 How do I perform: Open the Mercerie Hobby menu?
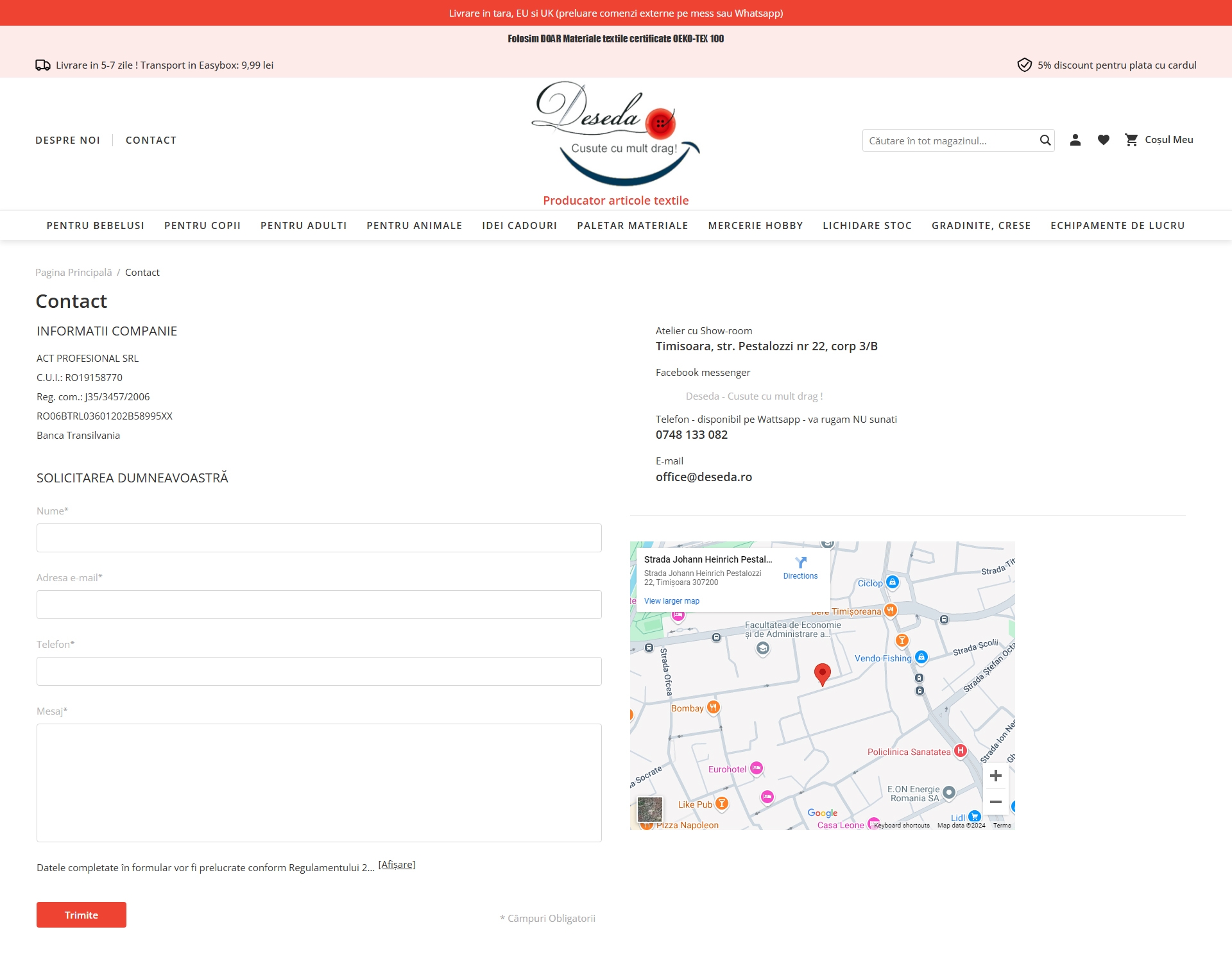tap(755, 226)
